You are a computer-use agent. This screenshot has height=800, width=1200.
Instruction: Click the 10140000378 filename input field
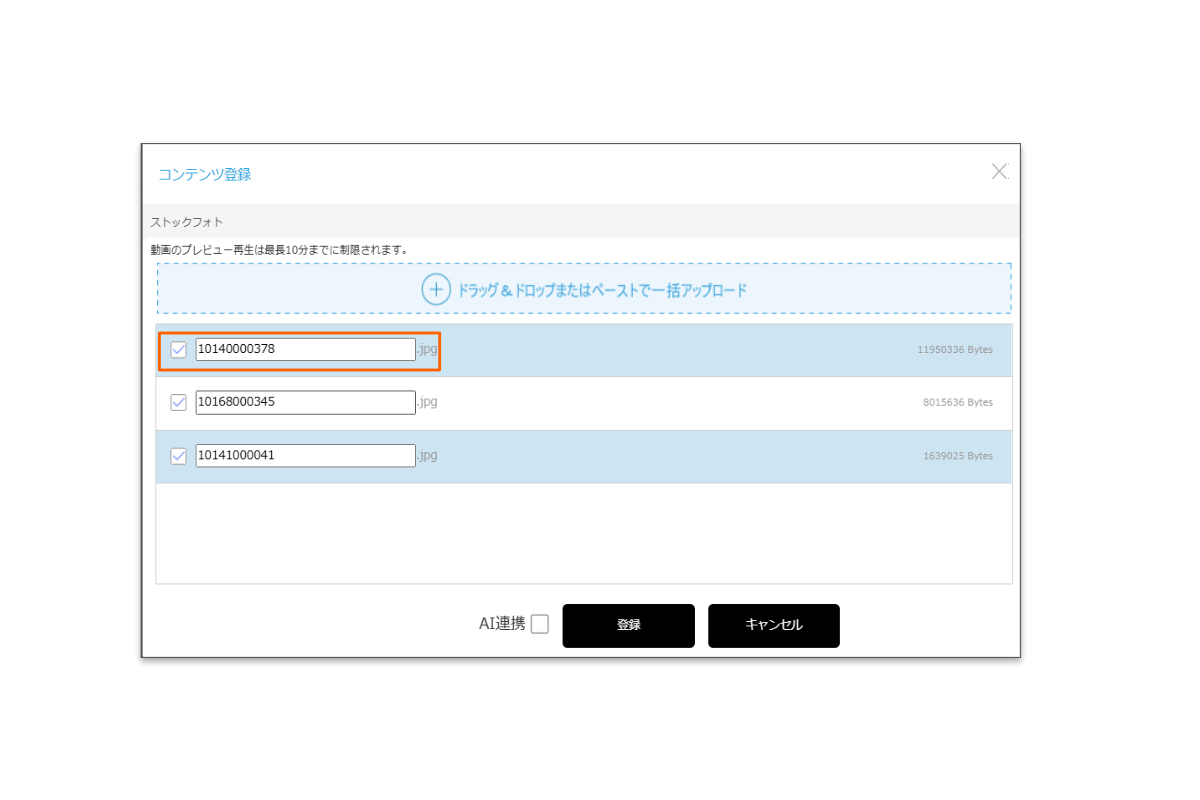click(305, 349)
